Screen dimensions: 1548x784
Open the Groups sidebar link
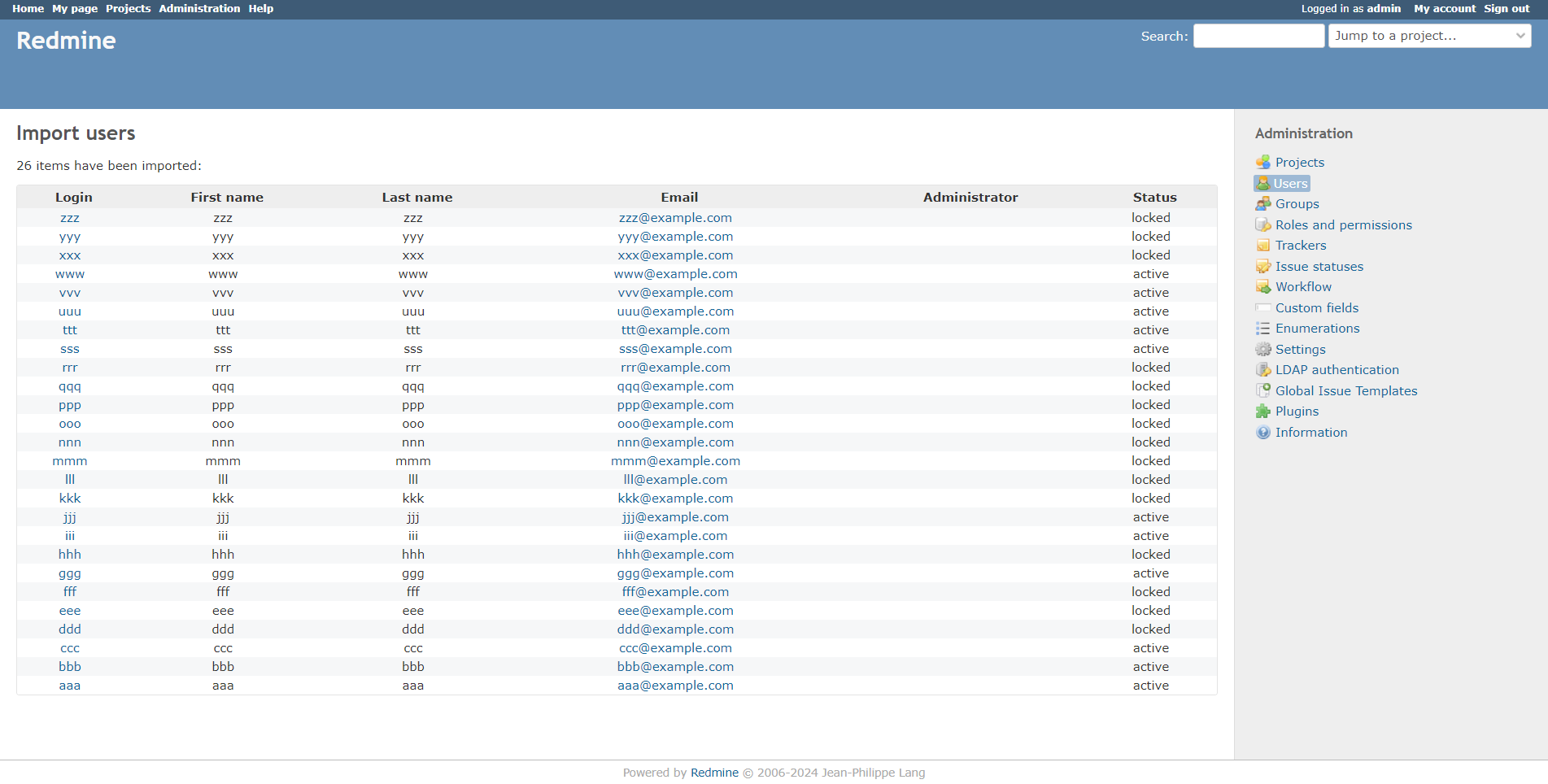click(x=1297, y=204)
